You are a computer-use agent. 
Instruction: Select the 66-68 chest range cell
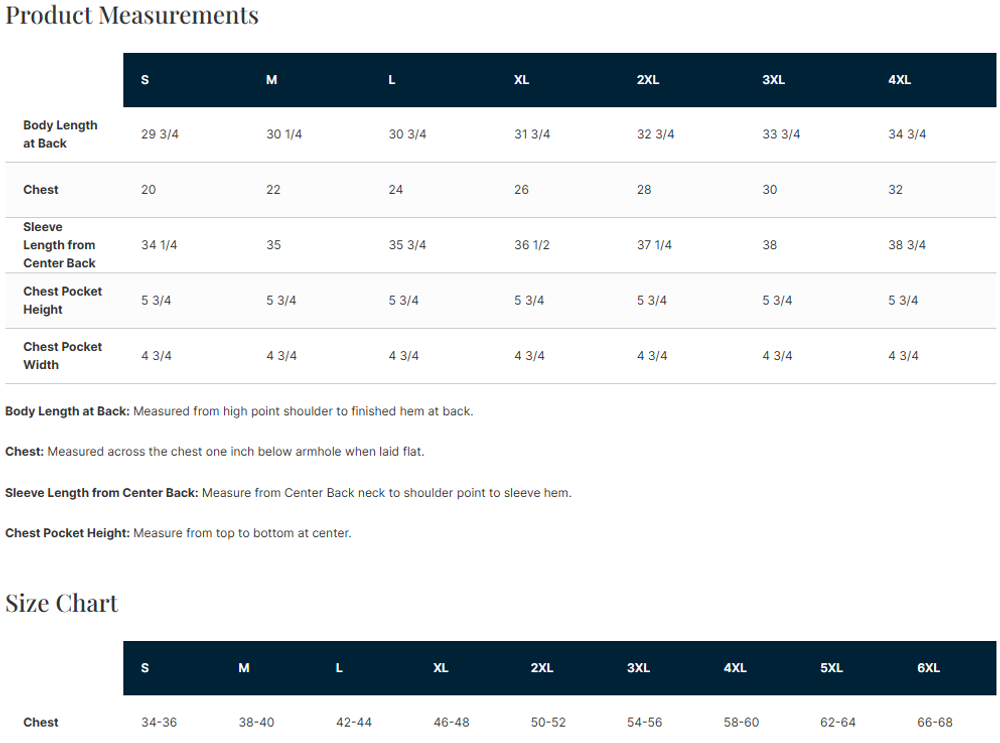point(935,722)
